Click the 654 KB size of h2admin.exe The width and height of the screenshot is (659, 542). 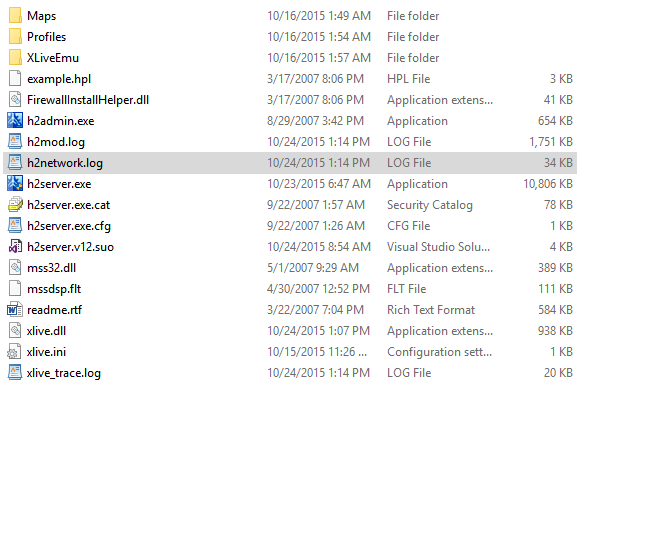click(x=555, y=121)
